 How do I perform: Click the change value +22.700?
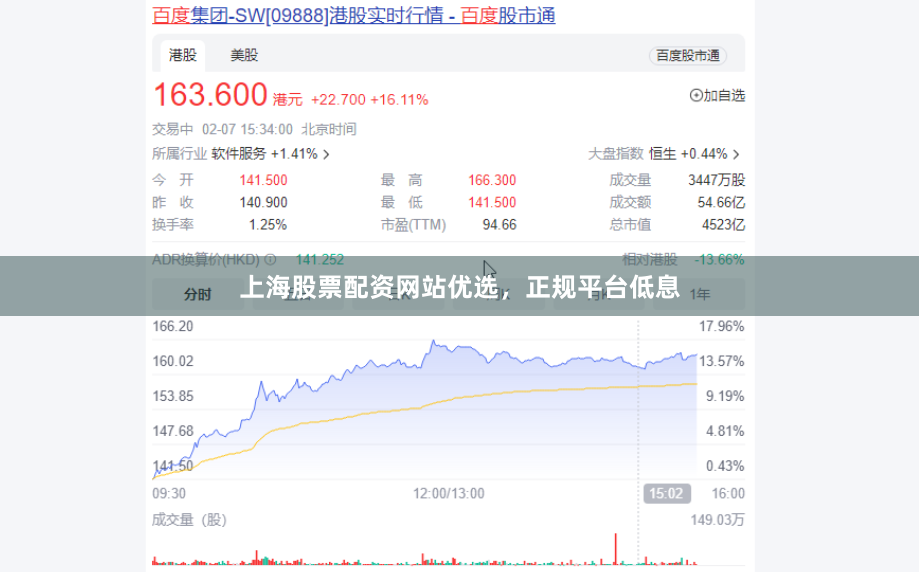[x=338, y=100]
